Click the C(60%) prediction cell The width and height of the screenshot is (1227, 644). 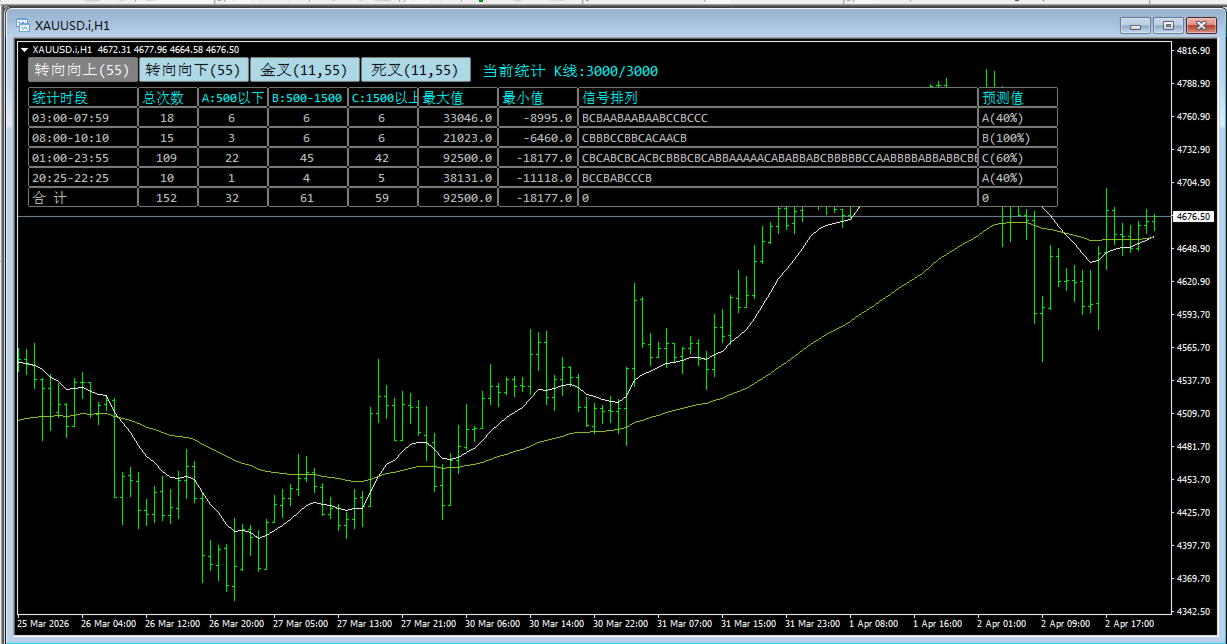pos(1018,158)
